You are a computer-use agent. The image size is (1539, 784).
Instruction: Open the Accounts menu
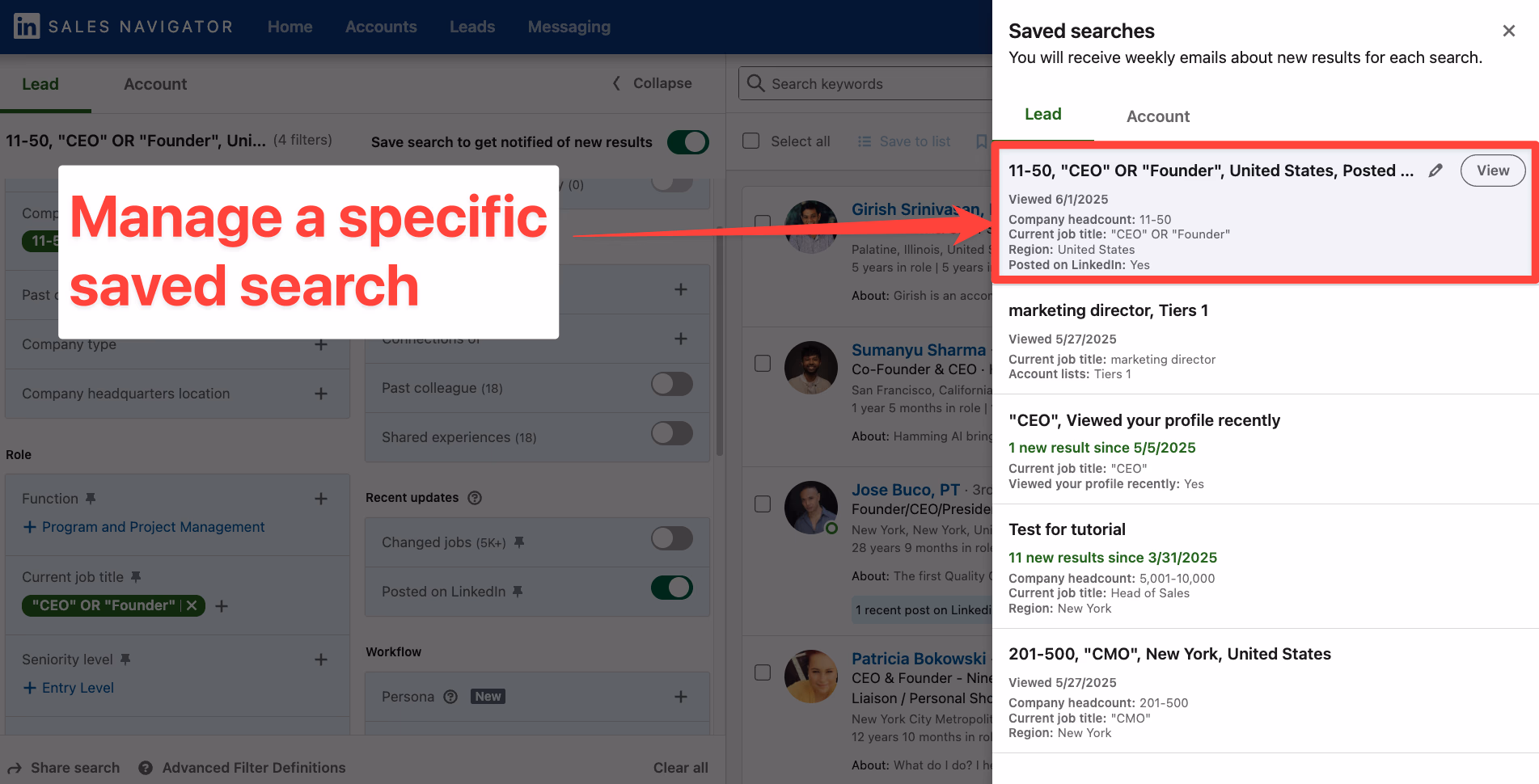coord(381,27)
